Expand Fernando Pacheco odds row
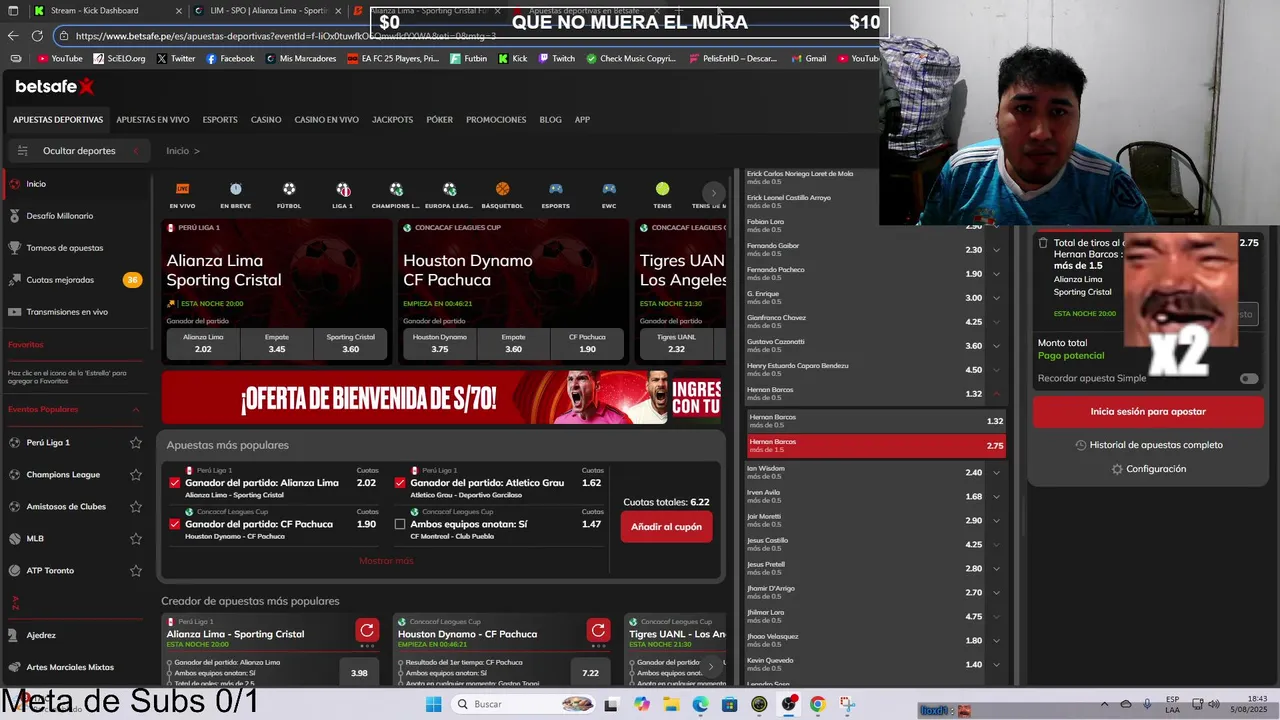 [x=996, y=274]
